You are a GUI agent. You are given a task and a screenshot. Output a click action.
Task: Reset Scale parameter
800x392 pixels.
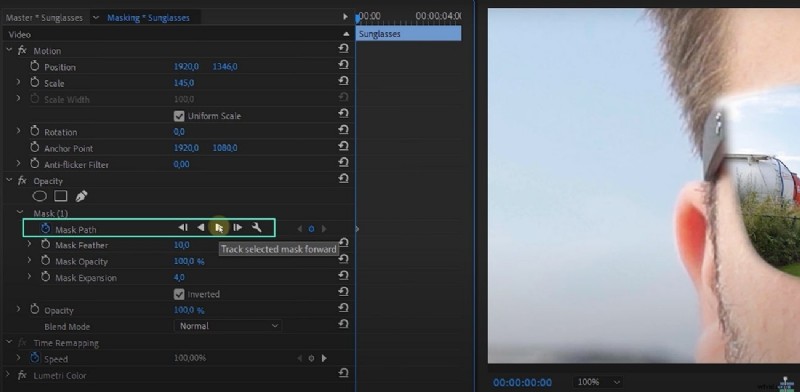tap(343, 81)
